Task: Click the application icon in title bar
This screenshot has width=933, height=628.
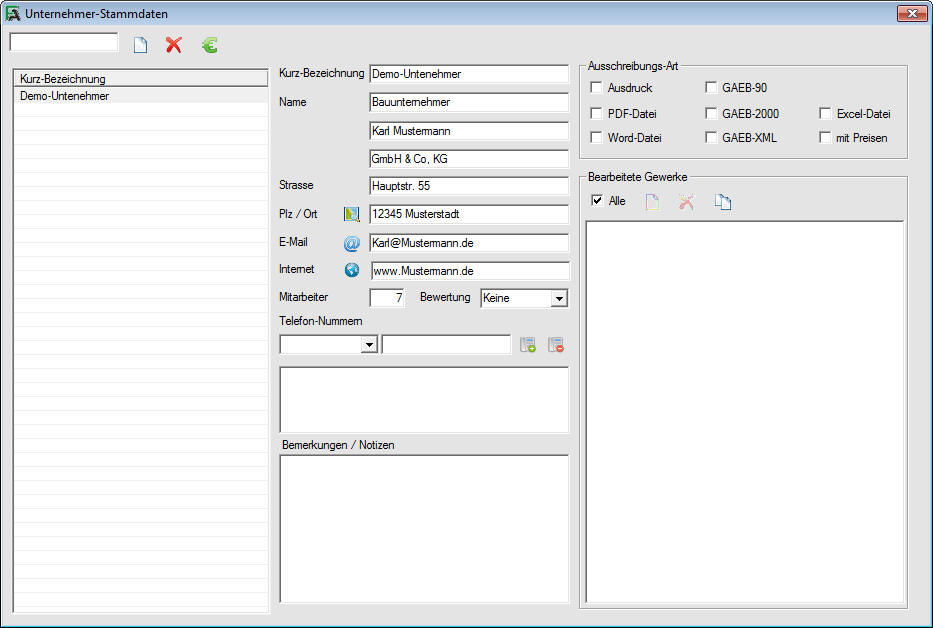Action: [x=12, y=13]
